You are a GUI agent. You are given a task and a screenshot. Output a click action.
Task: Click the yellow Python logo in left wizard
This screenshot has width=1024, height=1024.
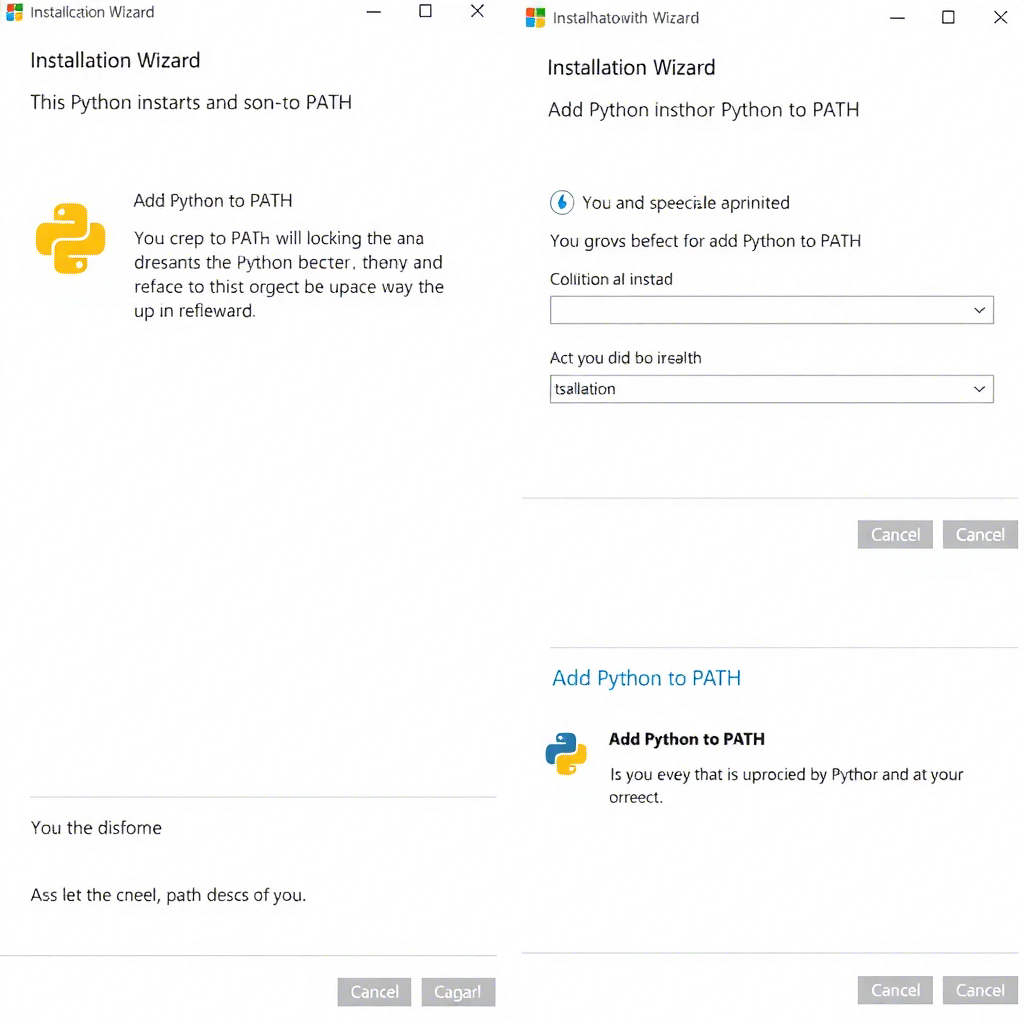coord(70,238)
